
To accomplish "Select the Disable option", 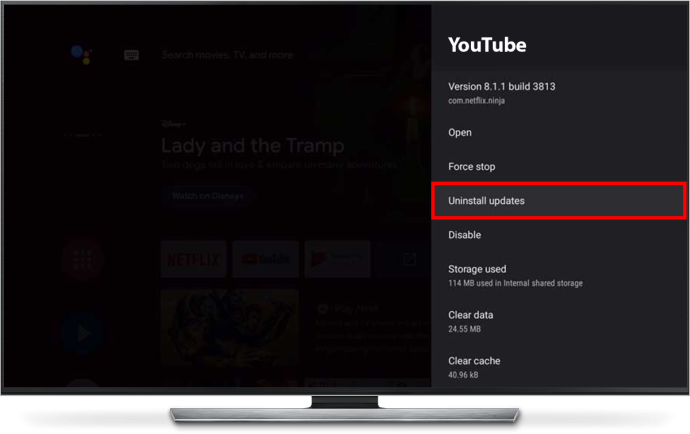I will pos(559,235).
